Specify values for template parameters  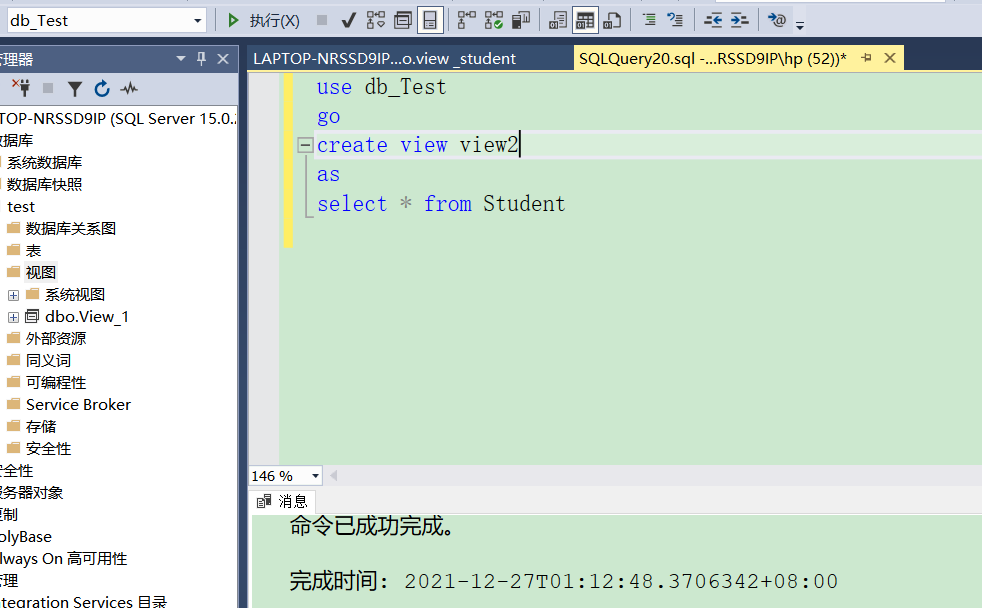777,21
